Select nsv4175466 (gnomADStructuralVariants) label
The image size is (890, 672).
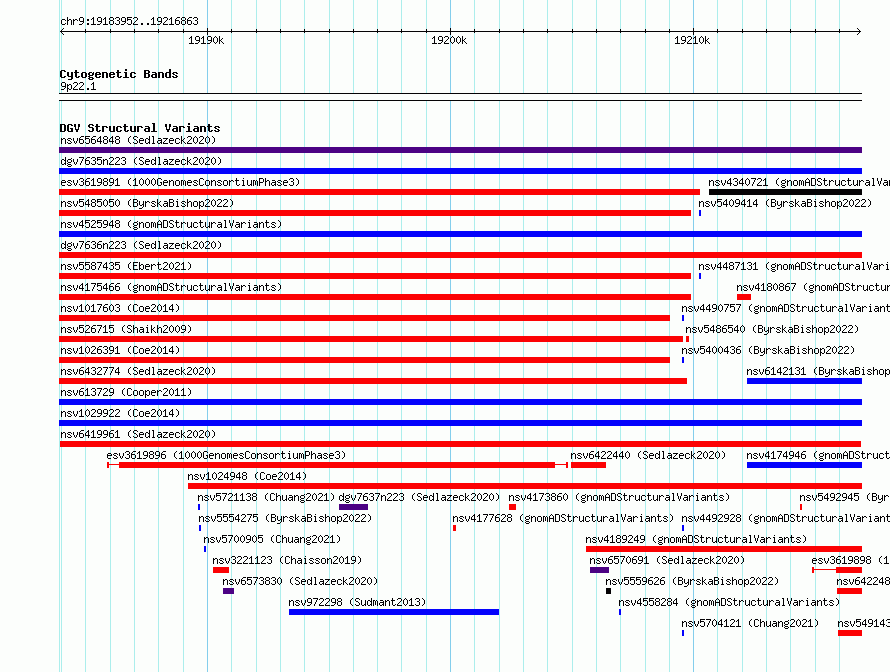171,287
